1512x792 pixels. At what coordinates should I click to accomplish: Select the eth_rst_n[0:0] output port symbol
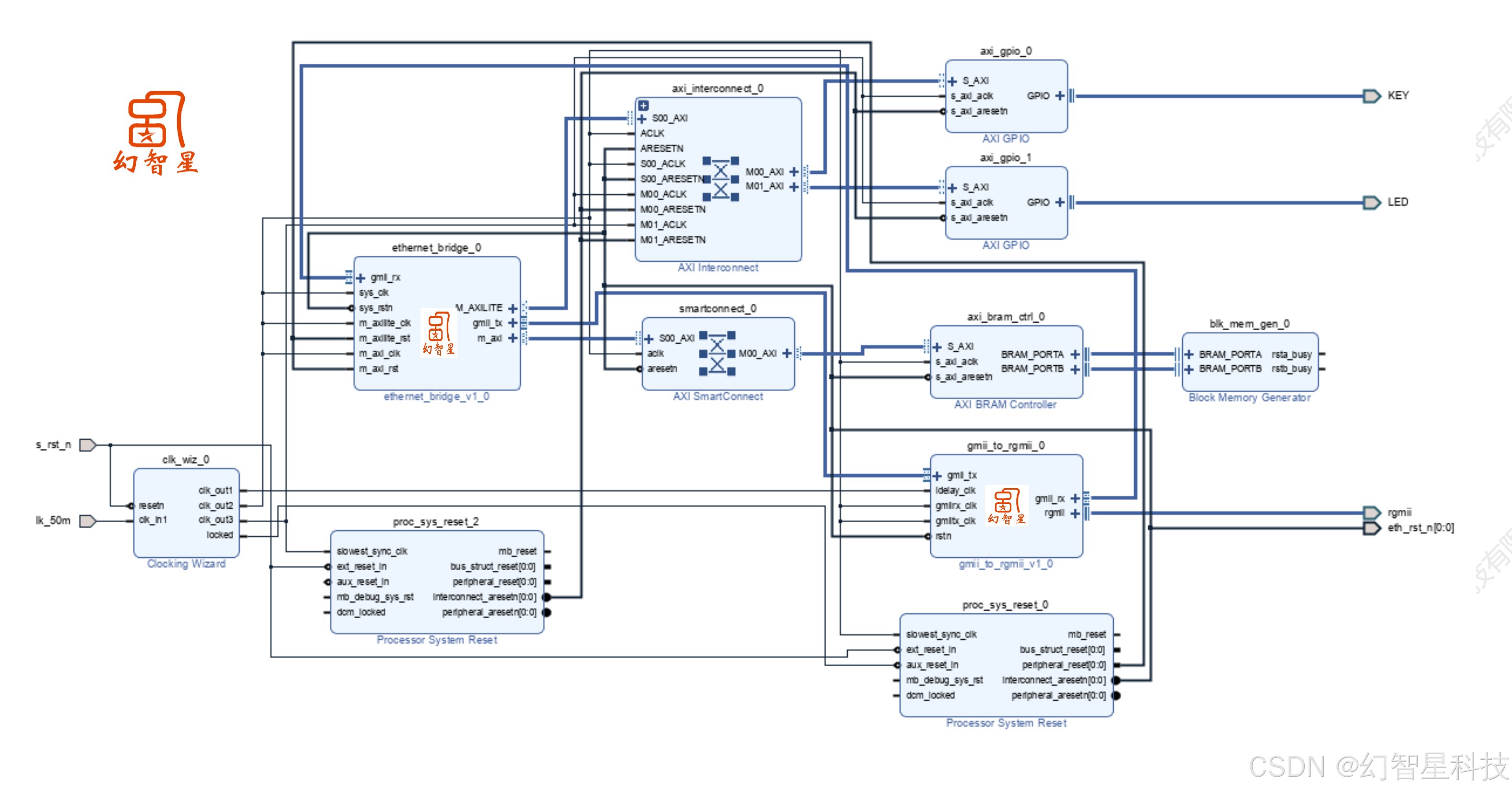pos(1371,528)
